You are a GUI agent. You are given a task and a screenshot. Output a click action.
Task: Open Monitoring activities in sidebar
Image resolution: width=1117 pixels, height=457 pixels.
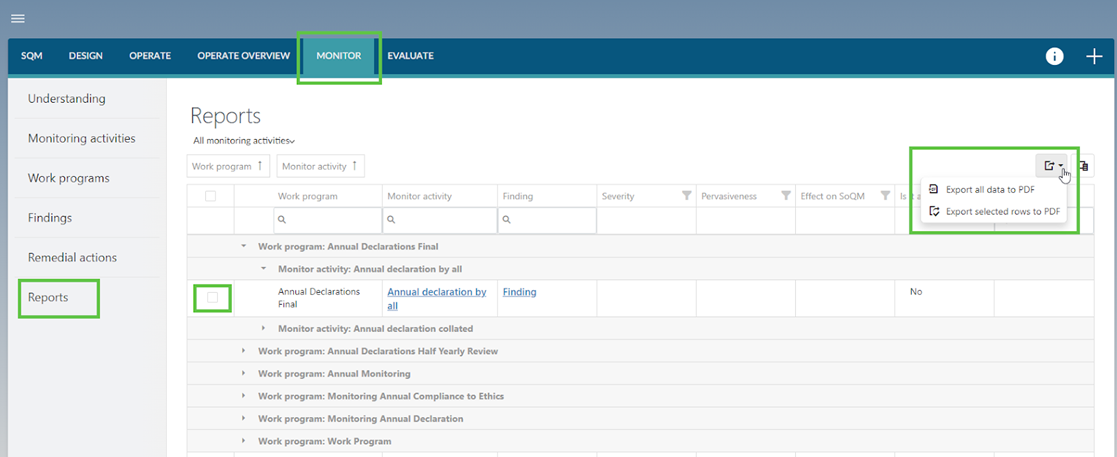81,138
